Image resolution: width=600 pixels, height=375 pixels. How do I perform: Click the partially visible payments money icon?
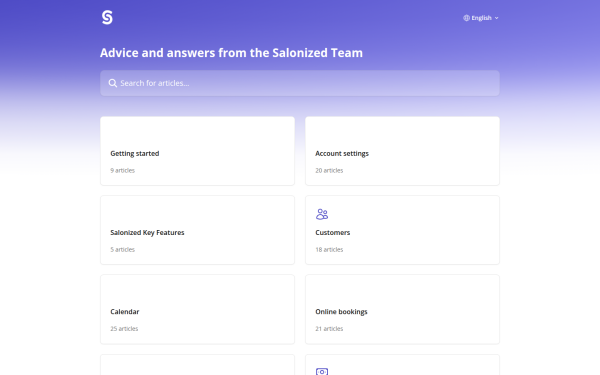322,371
